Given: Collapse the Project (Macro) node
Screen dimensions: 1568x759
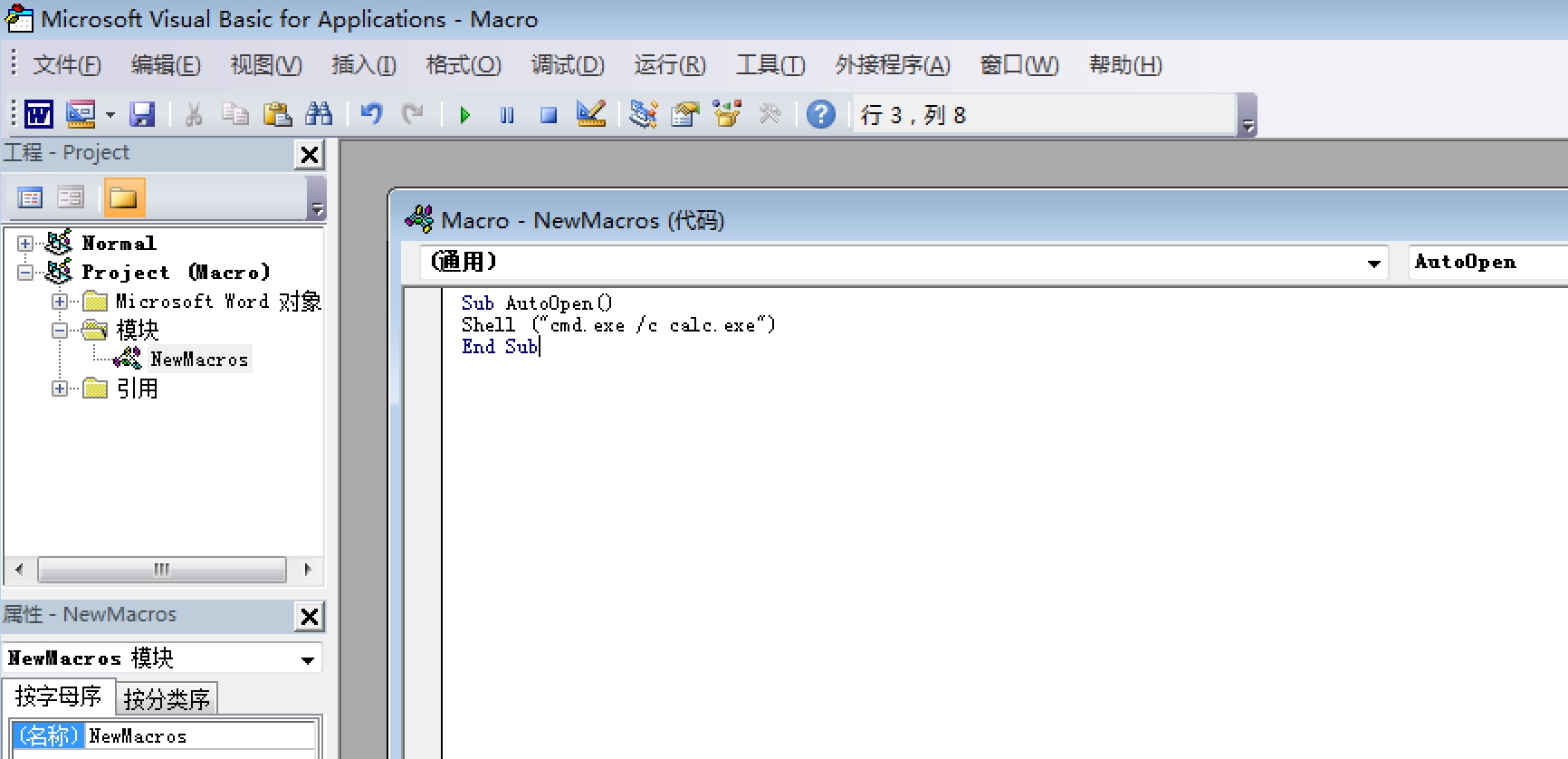Looking at the screenshot, I should pyautogui.click(x=25, y=273).
